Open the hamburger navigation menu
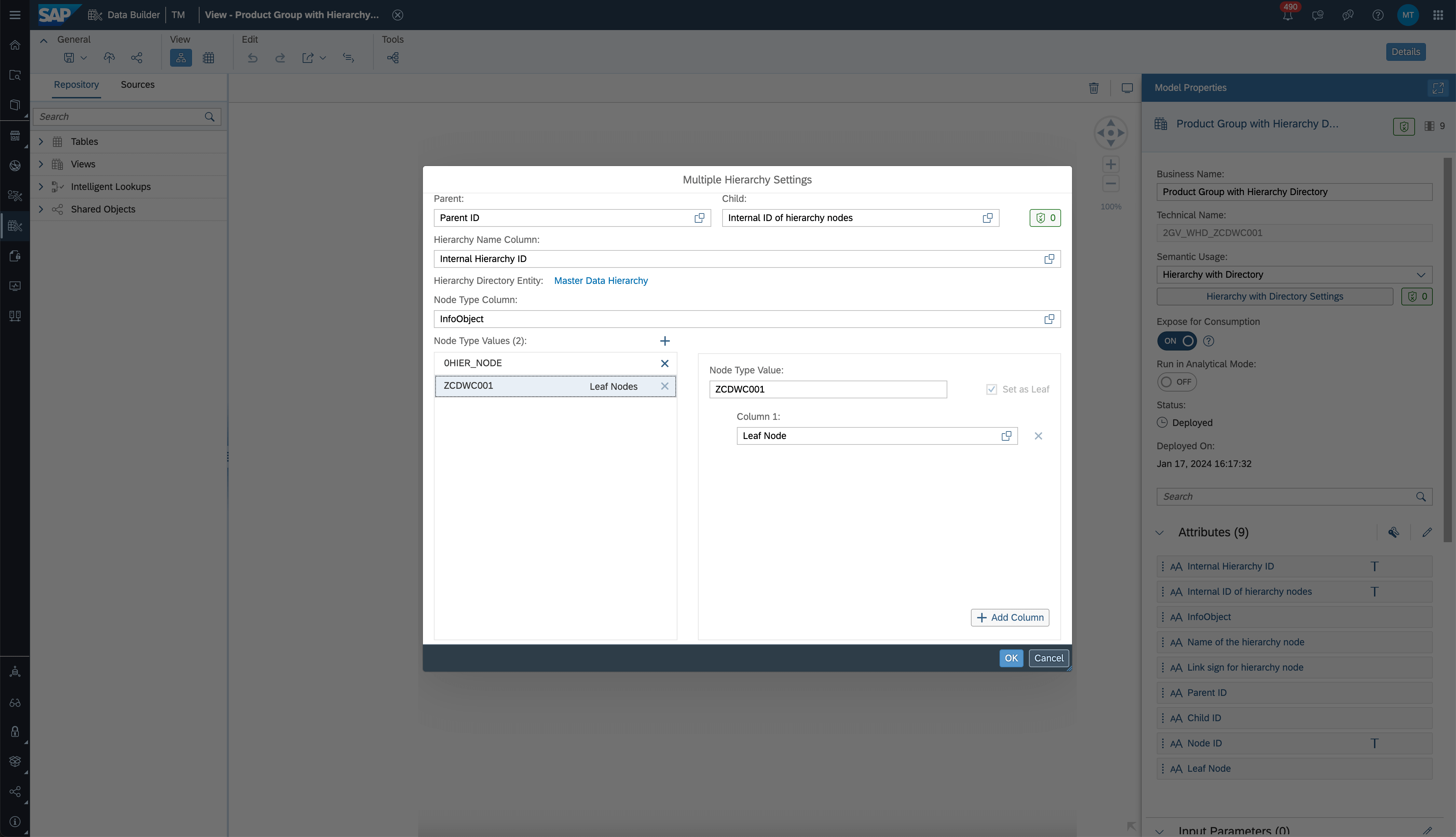 pos(14,14)
